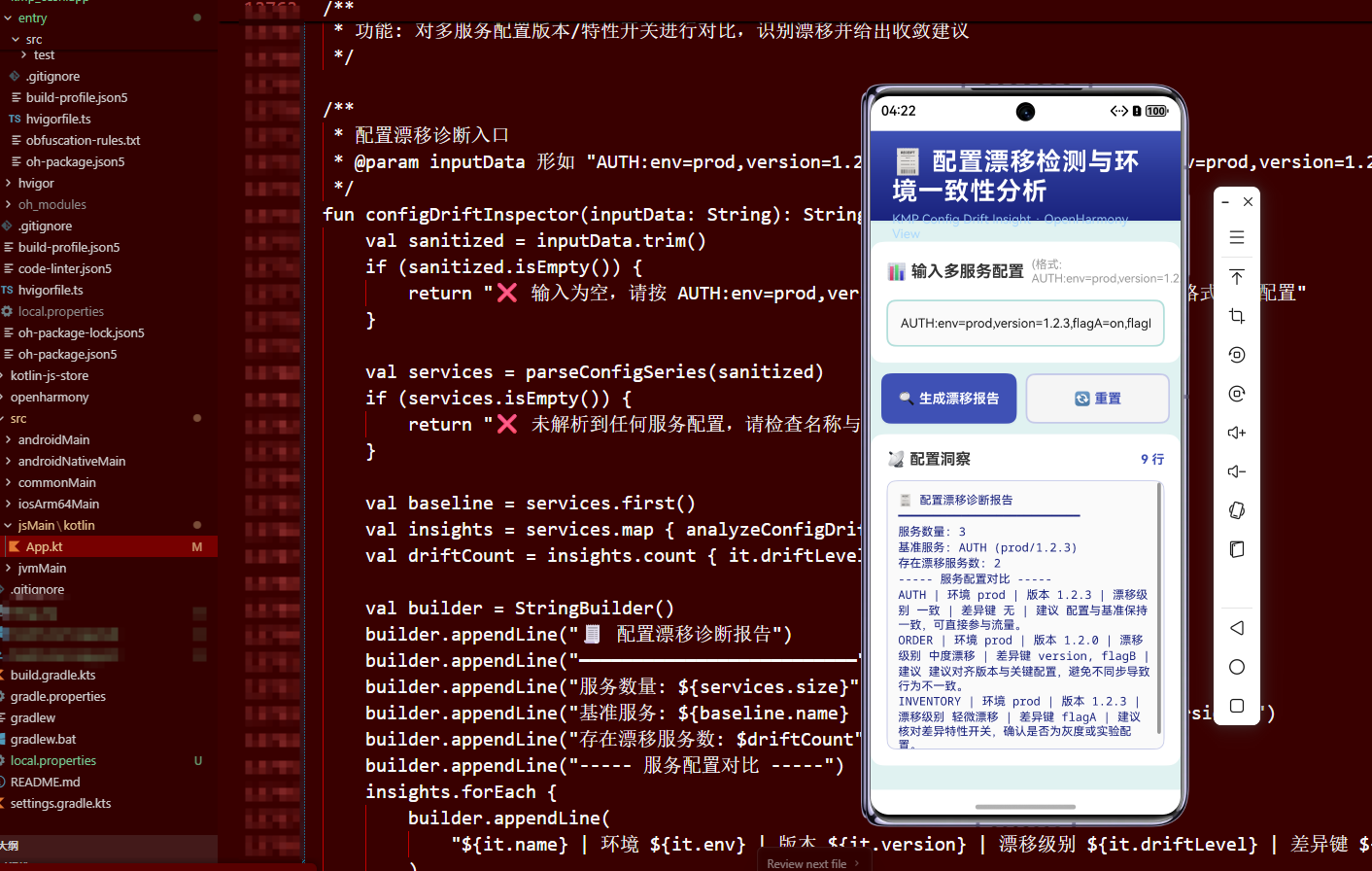Click the 配置漂移诊断报告 title in report box
The width and height of the screenshot is (1372, 871).
[x=966, y=500]
